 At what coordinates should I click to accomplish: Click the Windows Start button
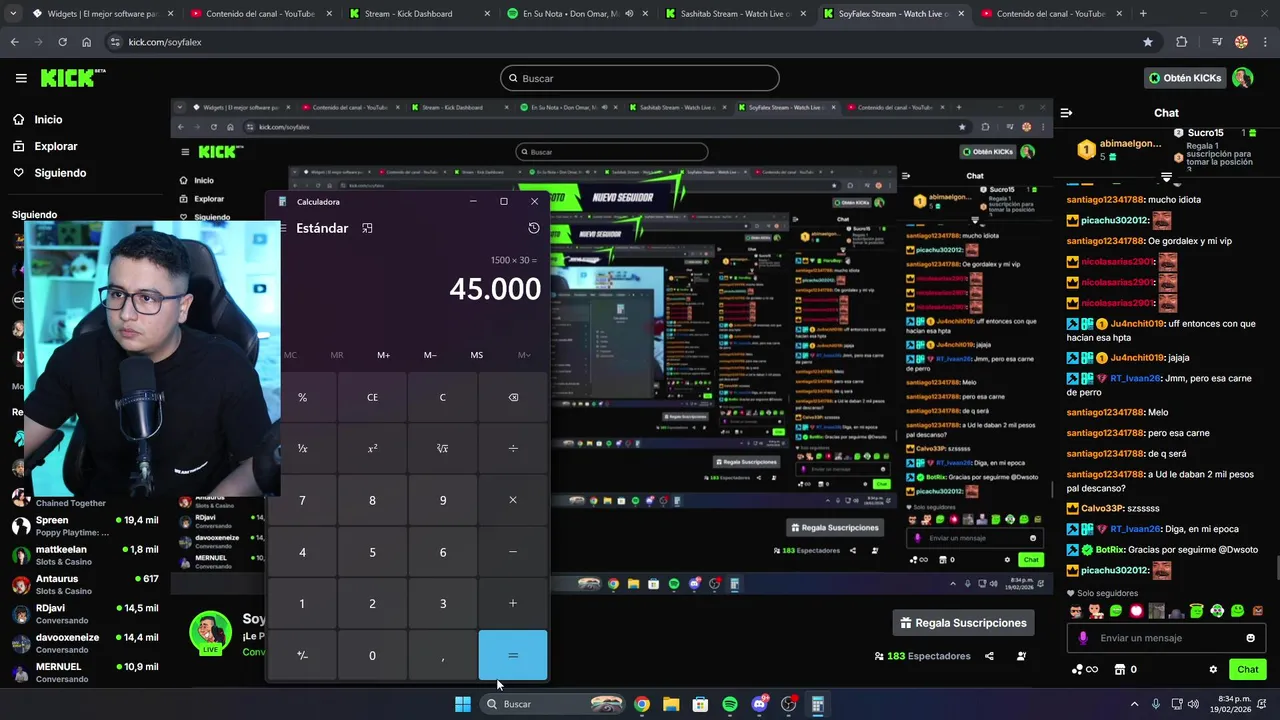[x=463, y=704]
